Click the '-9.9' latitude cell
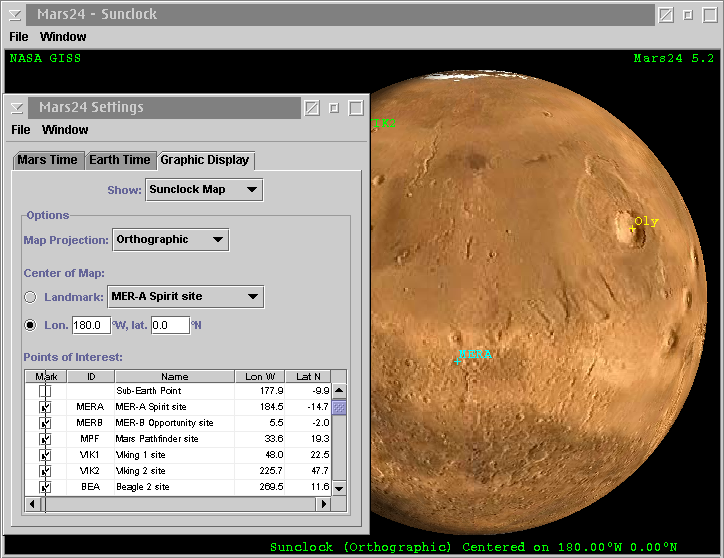 [x=308, y=391]
